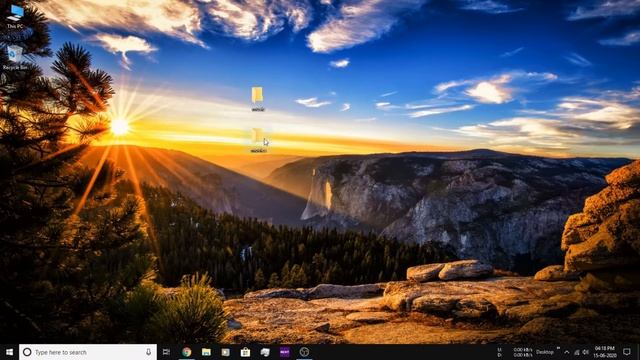Screen dimensions: 640x360
Task: Click the Cortana circle in search box
Action: 27,352
